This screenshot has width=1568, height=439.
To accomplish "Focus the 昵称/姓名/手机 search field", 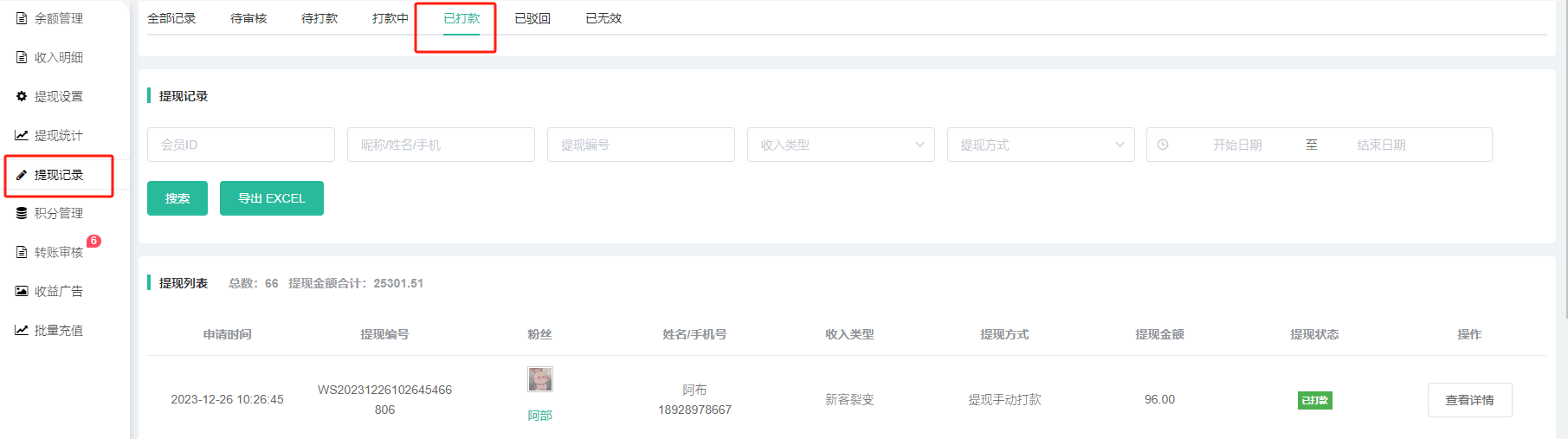I will click(441, 145).
